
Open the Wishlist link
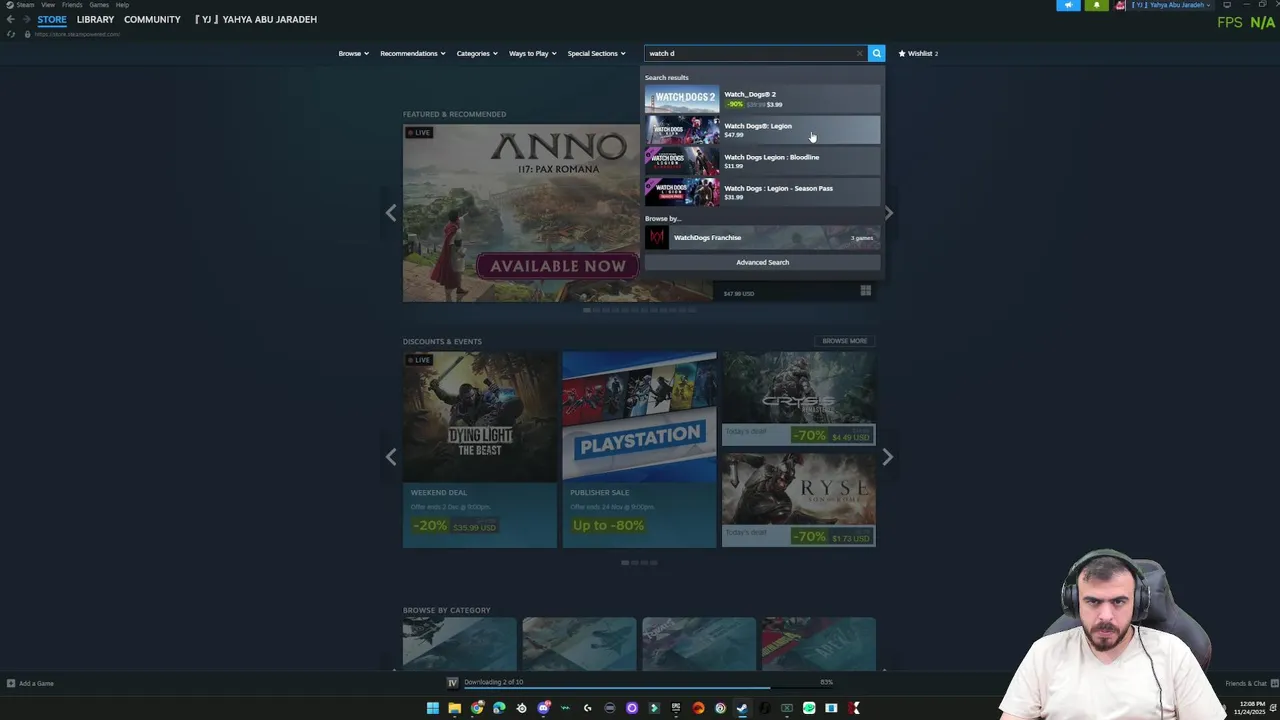tap(918, 53)
